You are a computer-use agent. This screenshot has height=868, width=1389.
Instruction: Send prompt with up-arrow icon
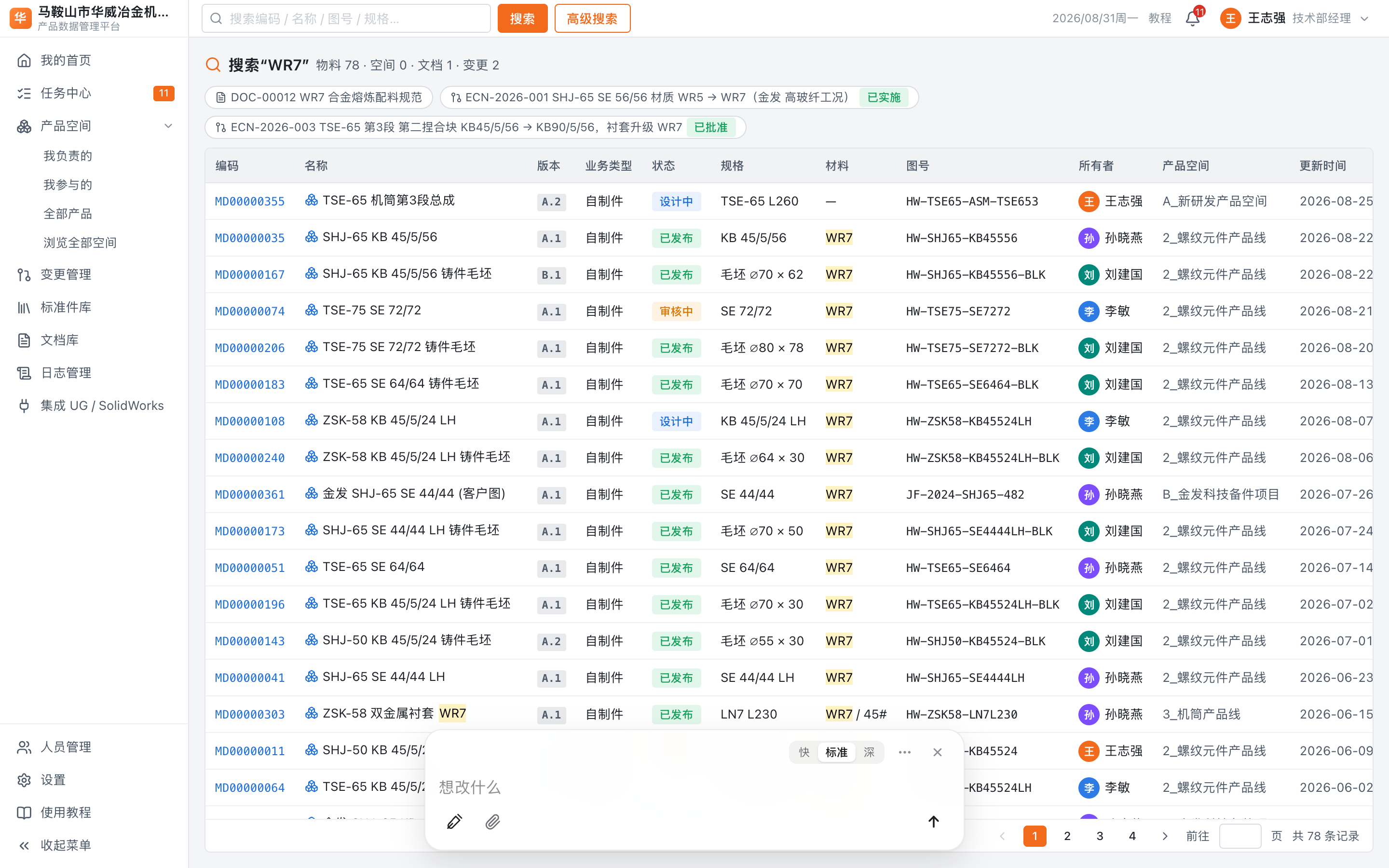pyautogui.click(x=933, y=822)
